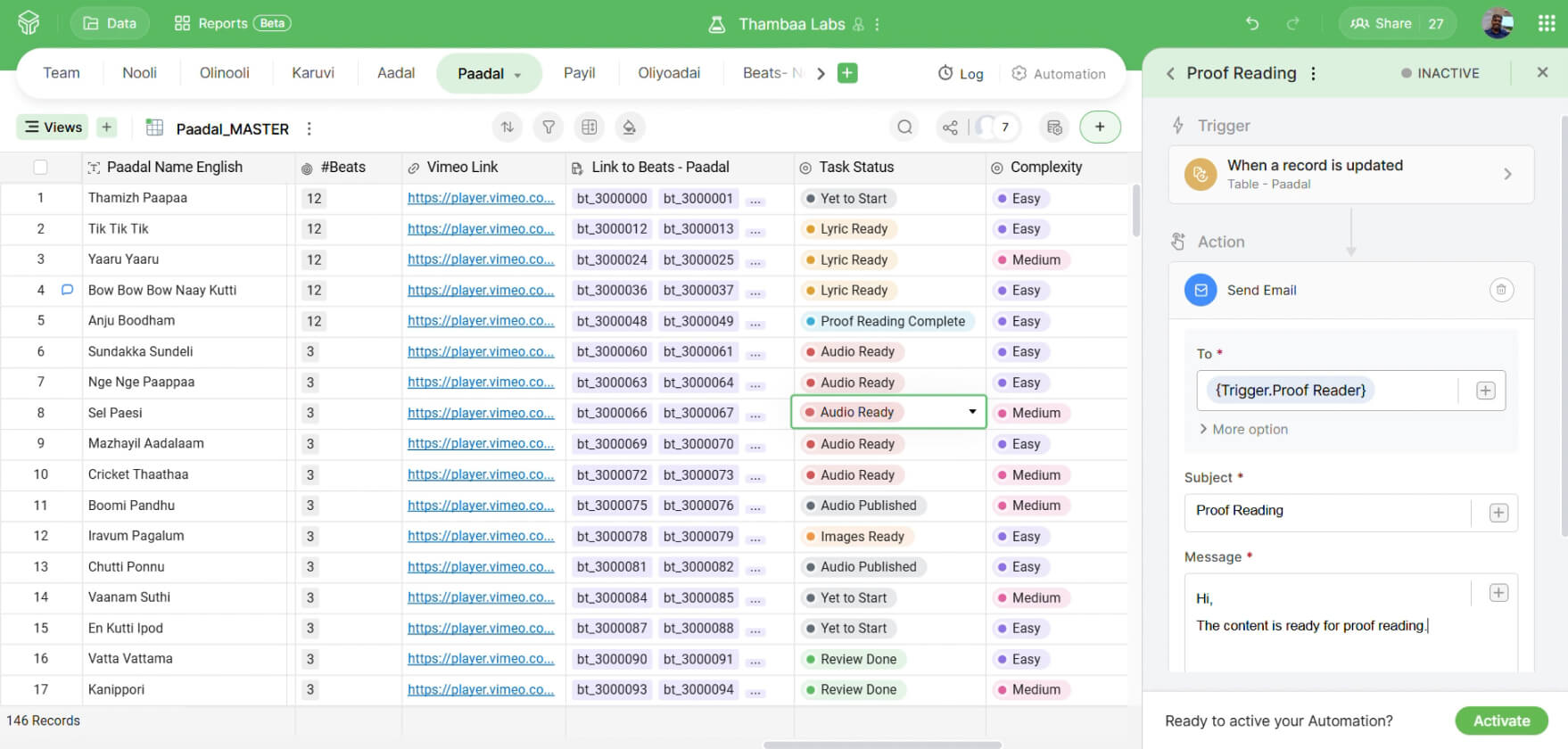The width and height of the screenshot is (1568, 749).
Task: Open the search magnifier icon
Action: [904, 128]
